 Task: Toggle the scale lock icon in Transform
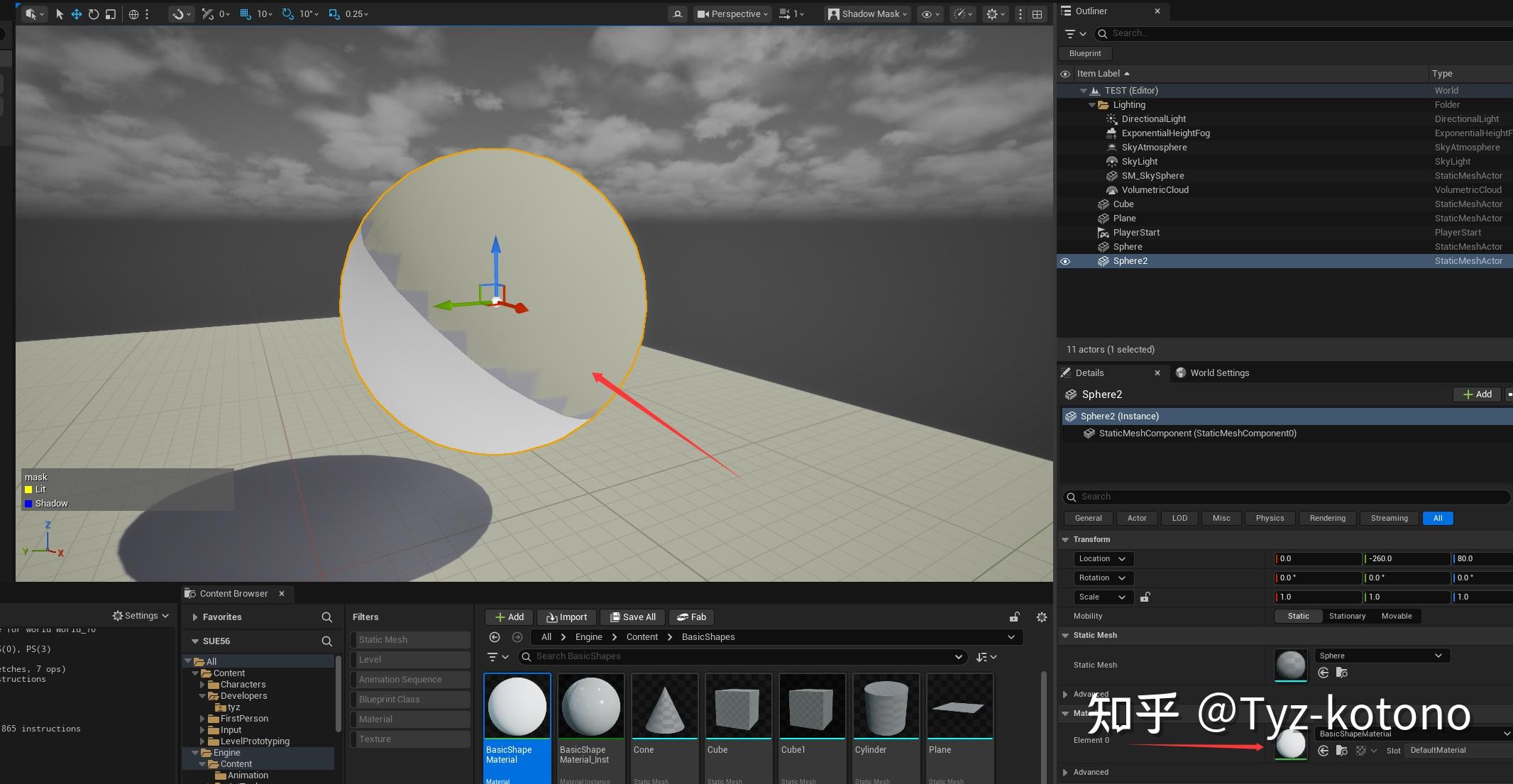tap(1145, 597)
